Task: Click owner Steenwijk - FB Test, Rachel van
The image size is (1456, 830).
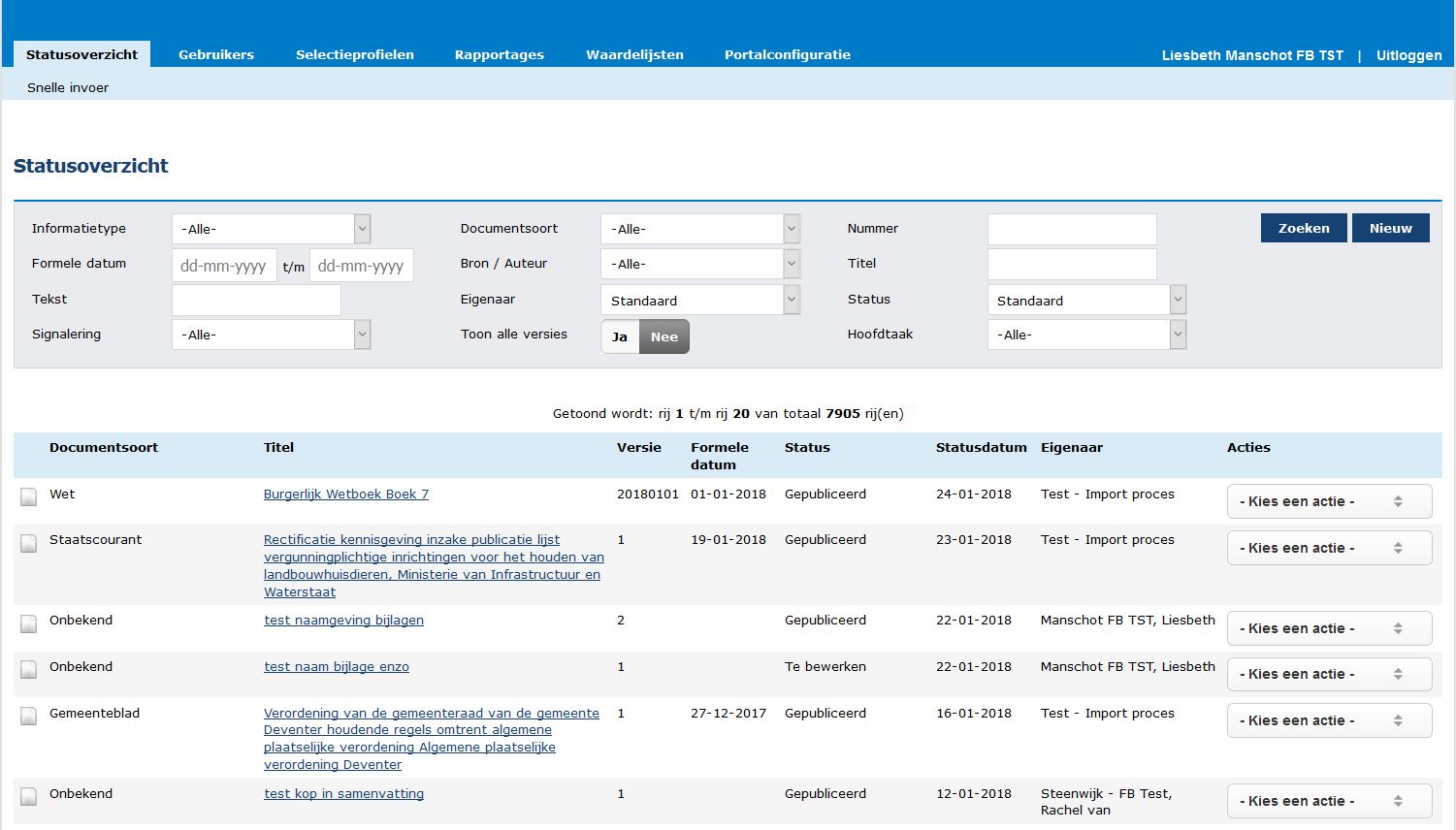Action: click(x=1106, y=802)
